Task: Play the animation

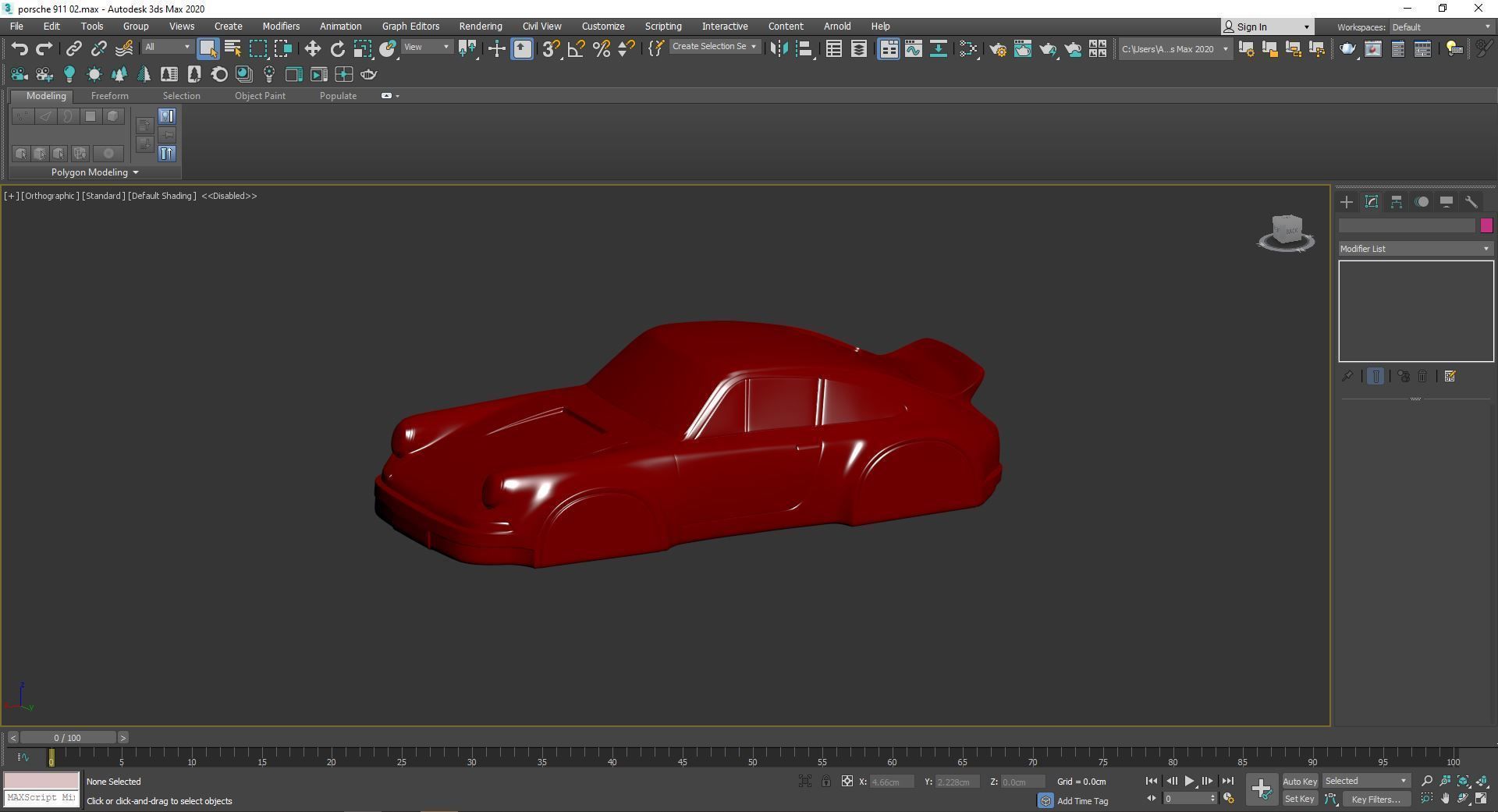Action: point(1189,781)
